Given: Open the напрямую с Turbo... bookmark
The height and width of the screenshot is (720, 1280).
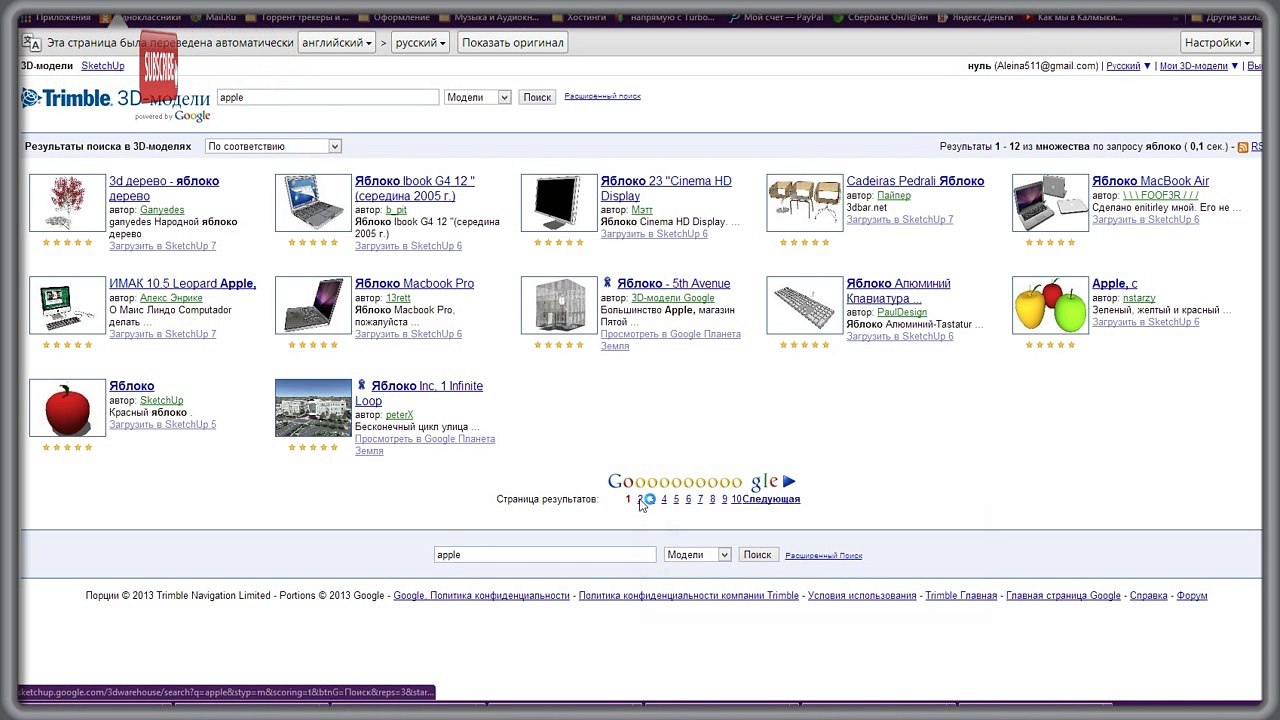Looking at the screenshot, I should click(667, 17).
